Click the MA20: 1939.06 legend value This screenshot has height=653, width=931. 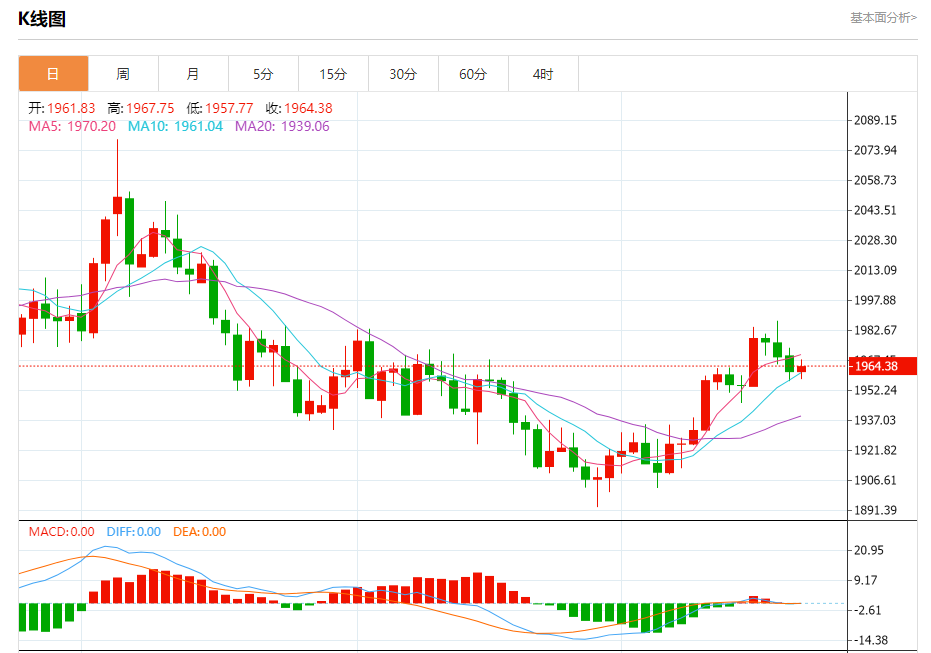point(282,126)
